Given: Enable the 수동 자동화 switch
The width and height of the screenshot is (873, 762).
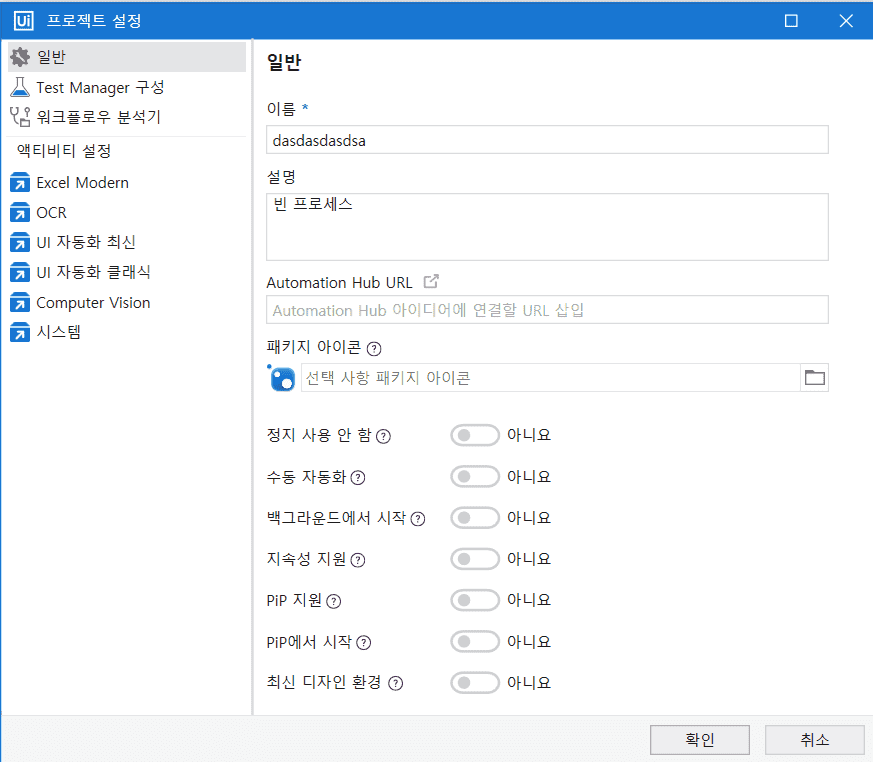Looking at the screenshot, I should tap(475, 476).
